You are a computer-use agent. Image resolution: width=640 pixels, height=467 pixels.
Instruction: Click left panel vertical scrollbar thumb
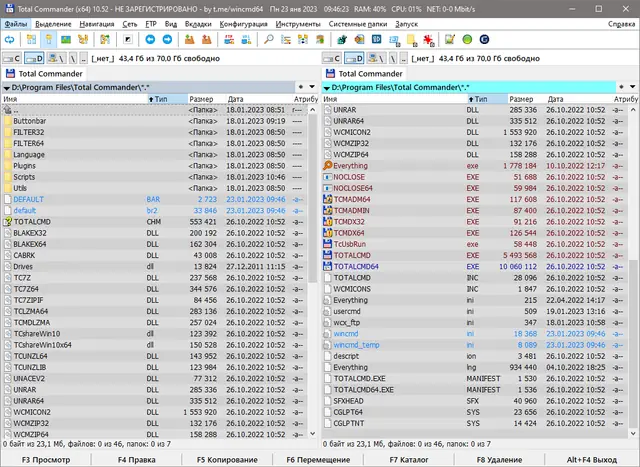pos(313,198)
